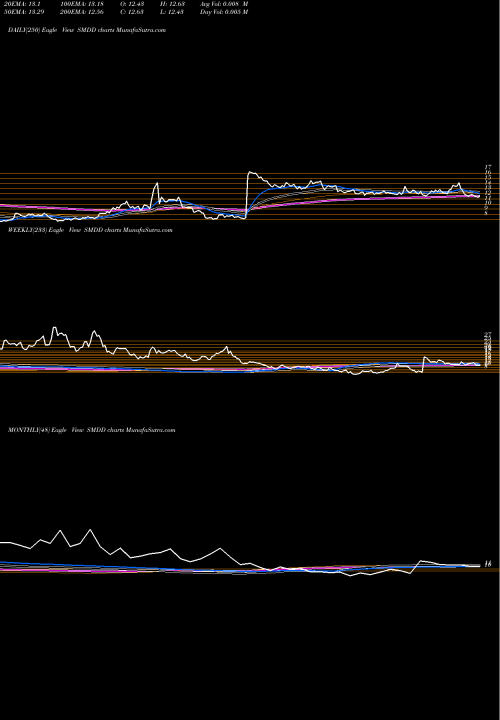Select the open price O: value
This screenshot has height=720, width=500.
click(x=133, y=4)
